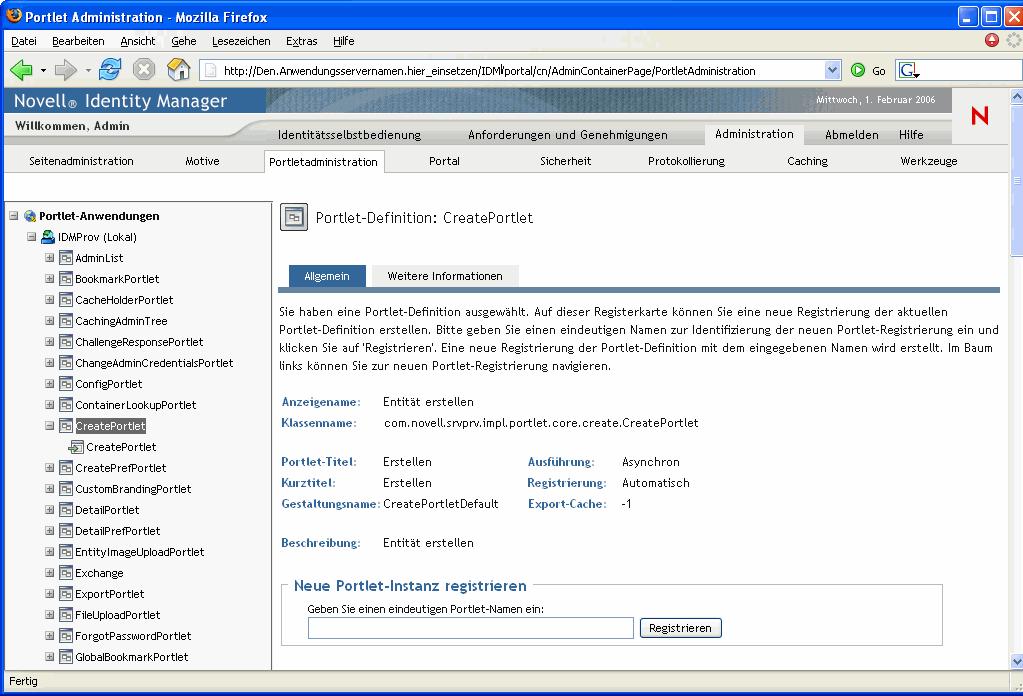Image resolution: width=1023 pixels, height=696 pixels.
Task: Collapse the Portlet-Anwendungen tree root
Action: (x=14, y=216)
